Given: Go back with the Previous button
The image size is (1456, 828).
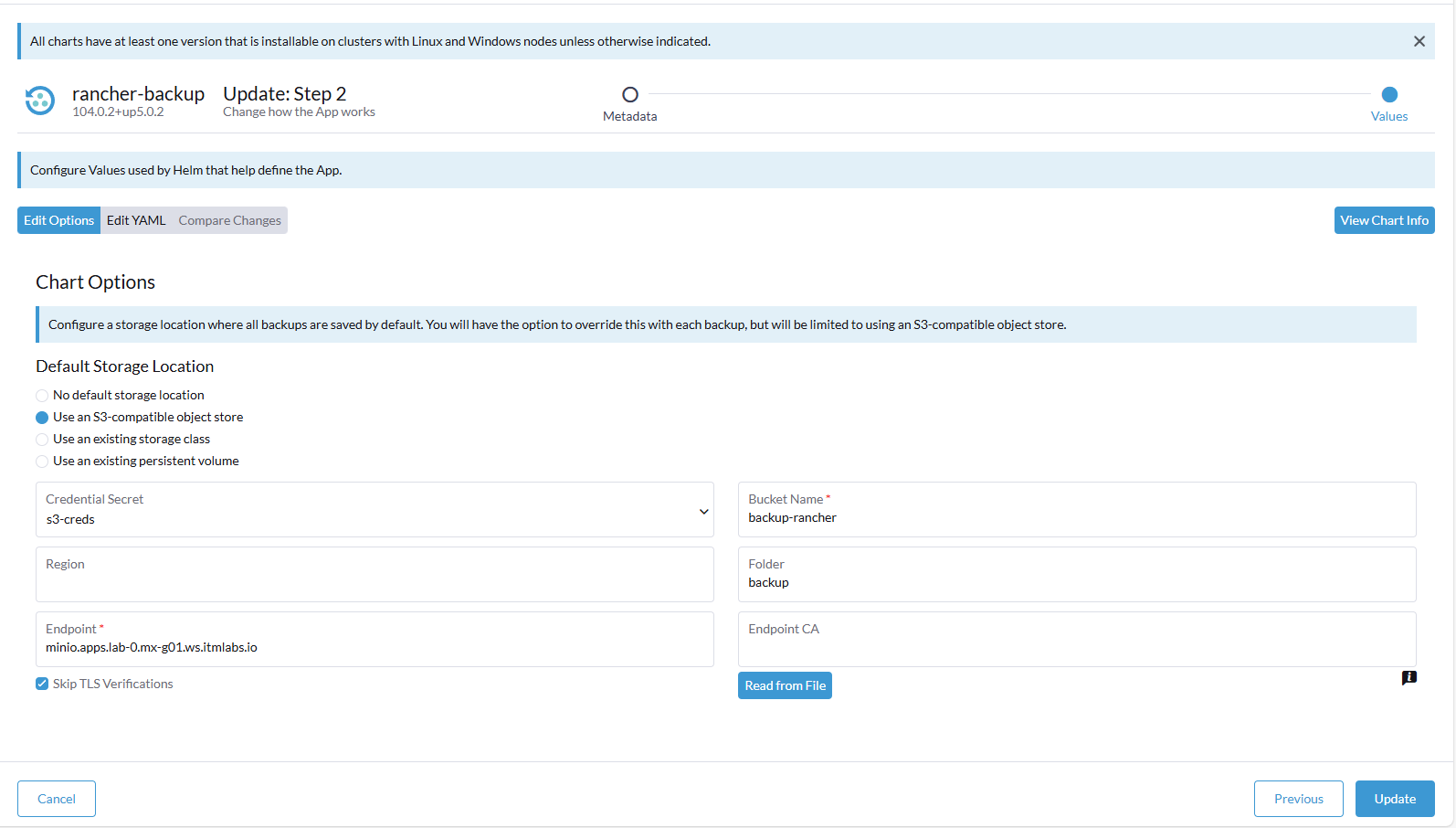Looking at the screenshot, I should pos(1298,799).
